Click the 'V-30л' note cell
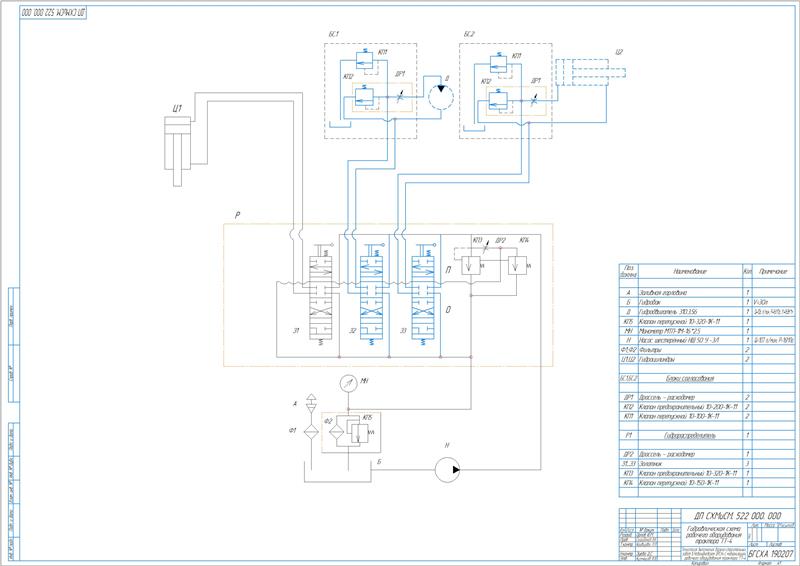The width and height of the screenshot is (800, 566). tap(773, 302)
